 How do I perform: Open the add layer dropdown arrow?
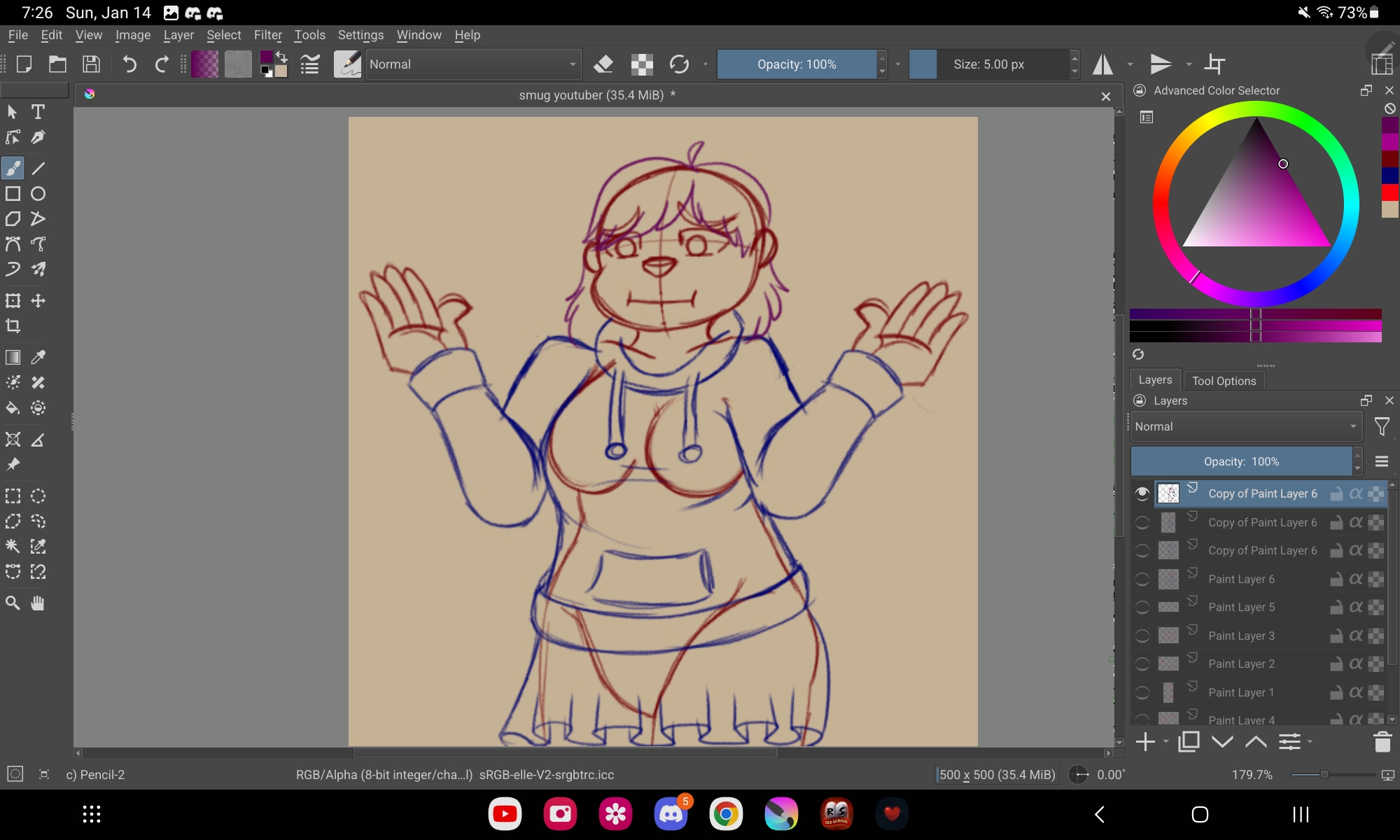coord(1165,742)
